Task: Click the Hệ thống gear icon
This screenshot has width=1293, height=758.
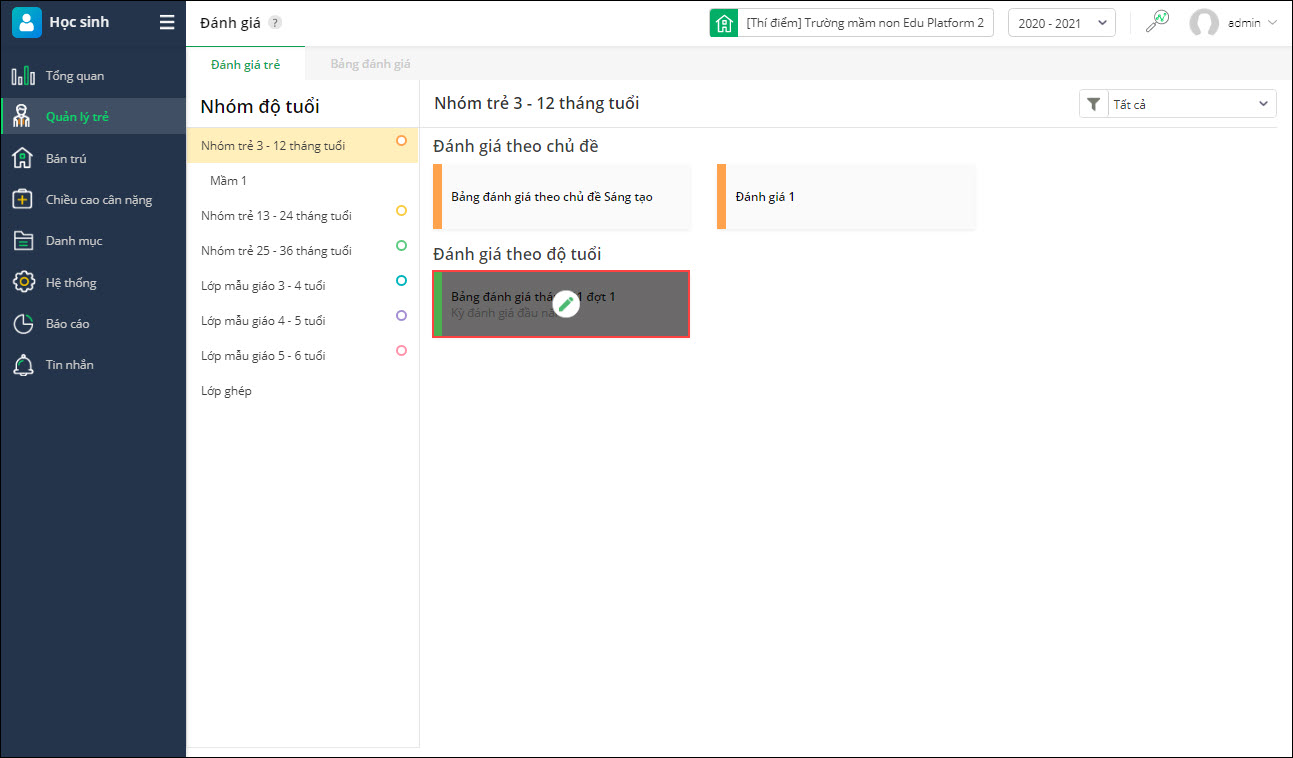Action: [23, 282]
